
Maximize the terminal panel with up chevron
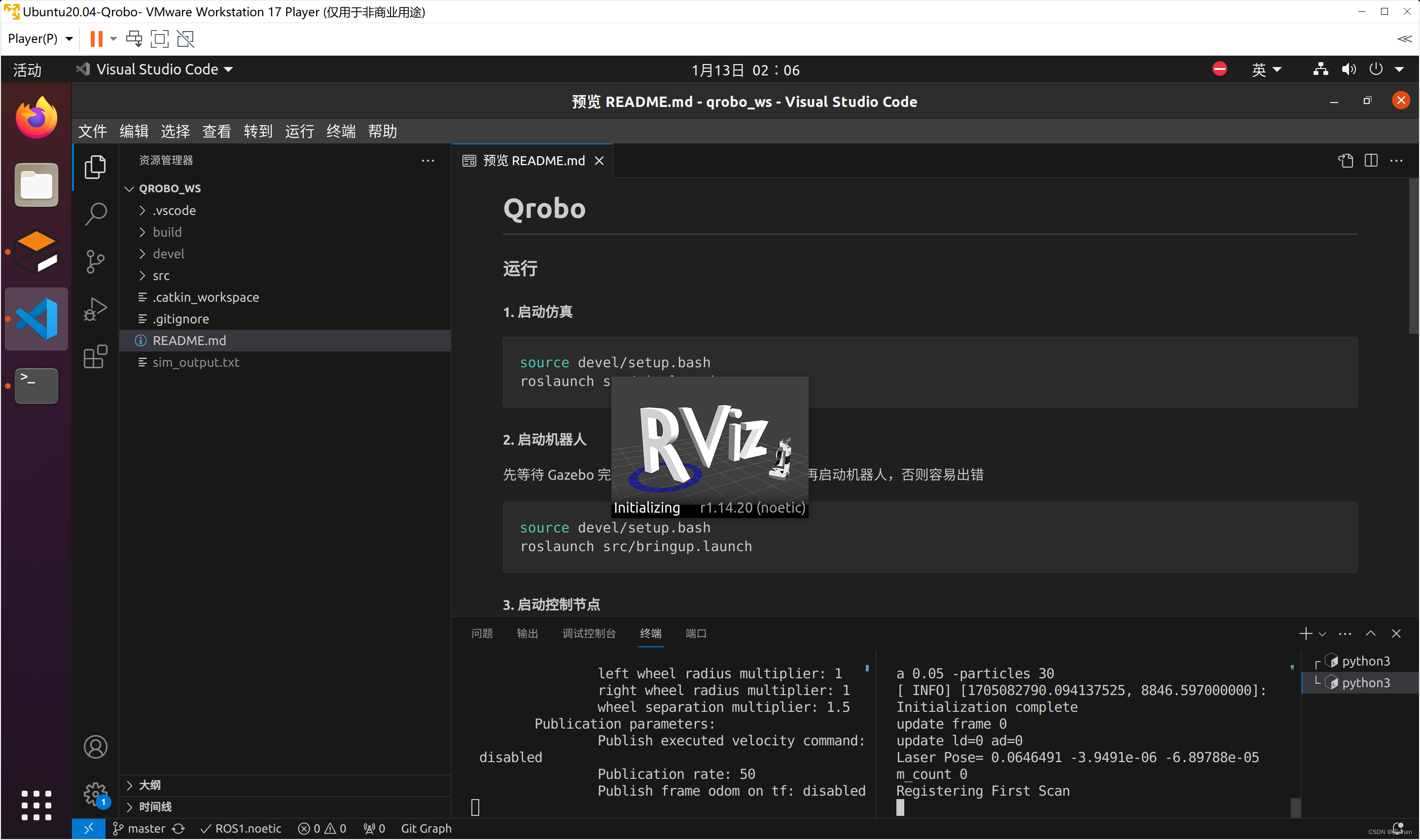tap(1370, 633)
